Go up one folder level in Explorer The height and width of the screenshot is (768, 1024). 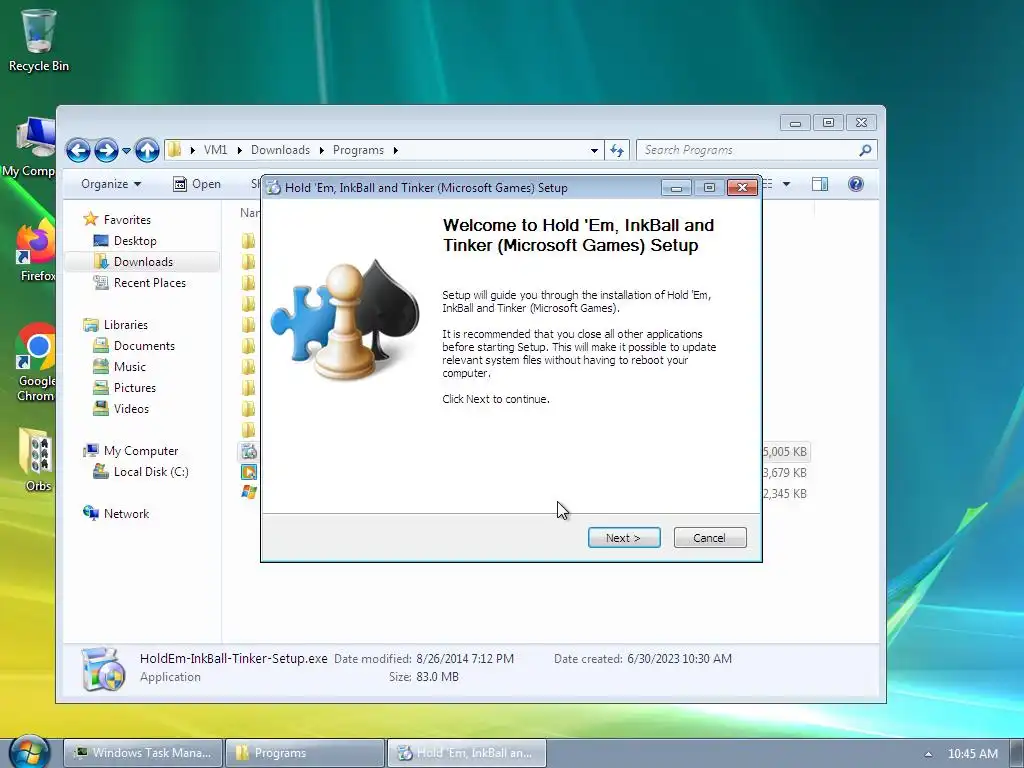(x=148, y=150)
